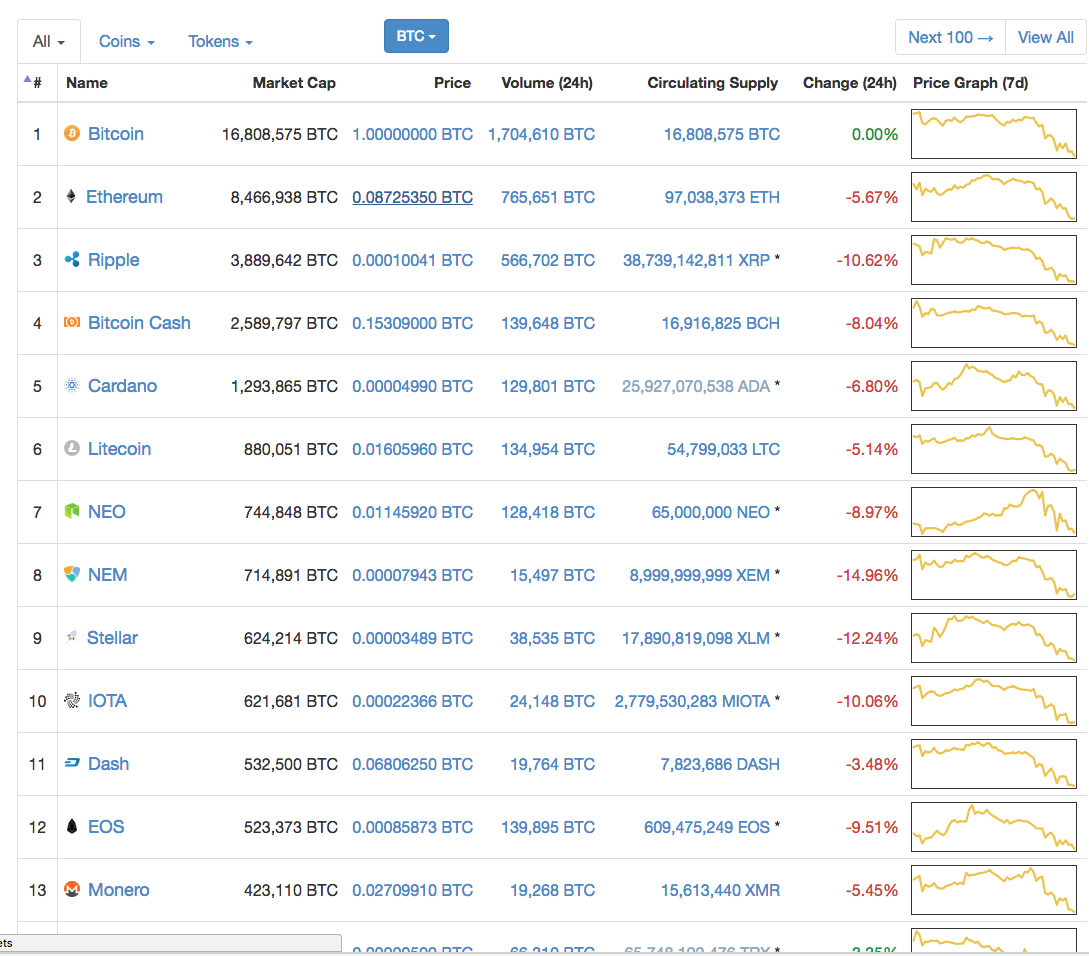The image size is (1089, 956).
Task: Open the Ethereum name link
Action: point(124,197)
